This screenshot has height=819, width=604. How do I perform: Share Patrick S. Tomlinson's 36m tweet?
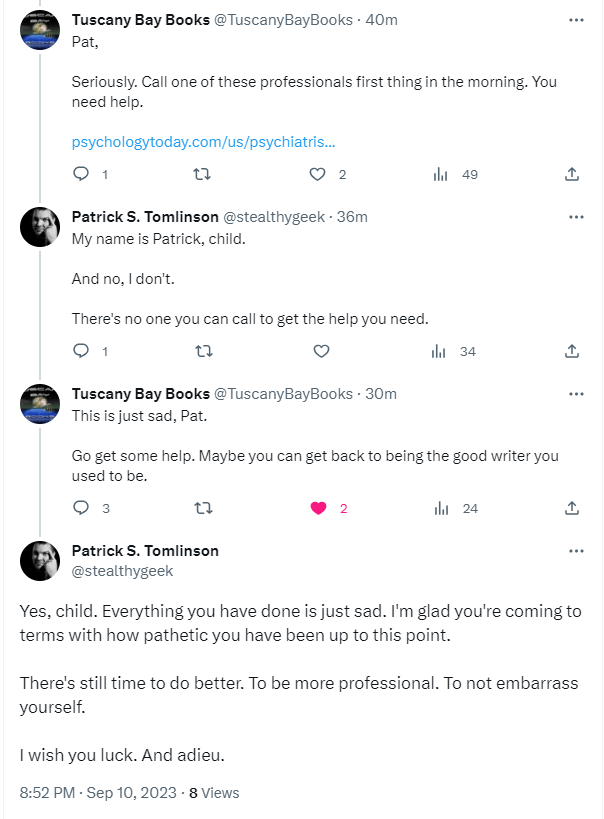[x=572, y=351]
